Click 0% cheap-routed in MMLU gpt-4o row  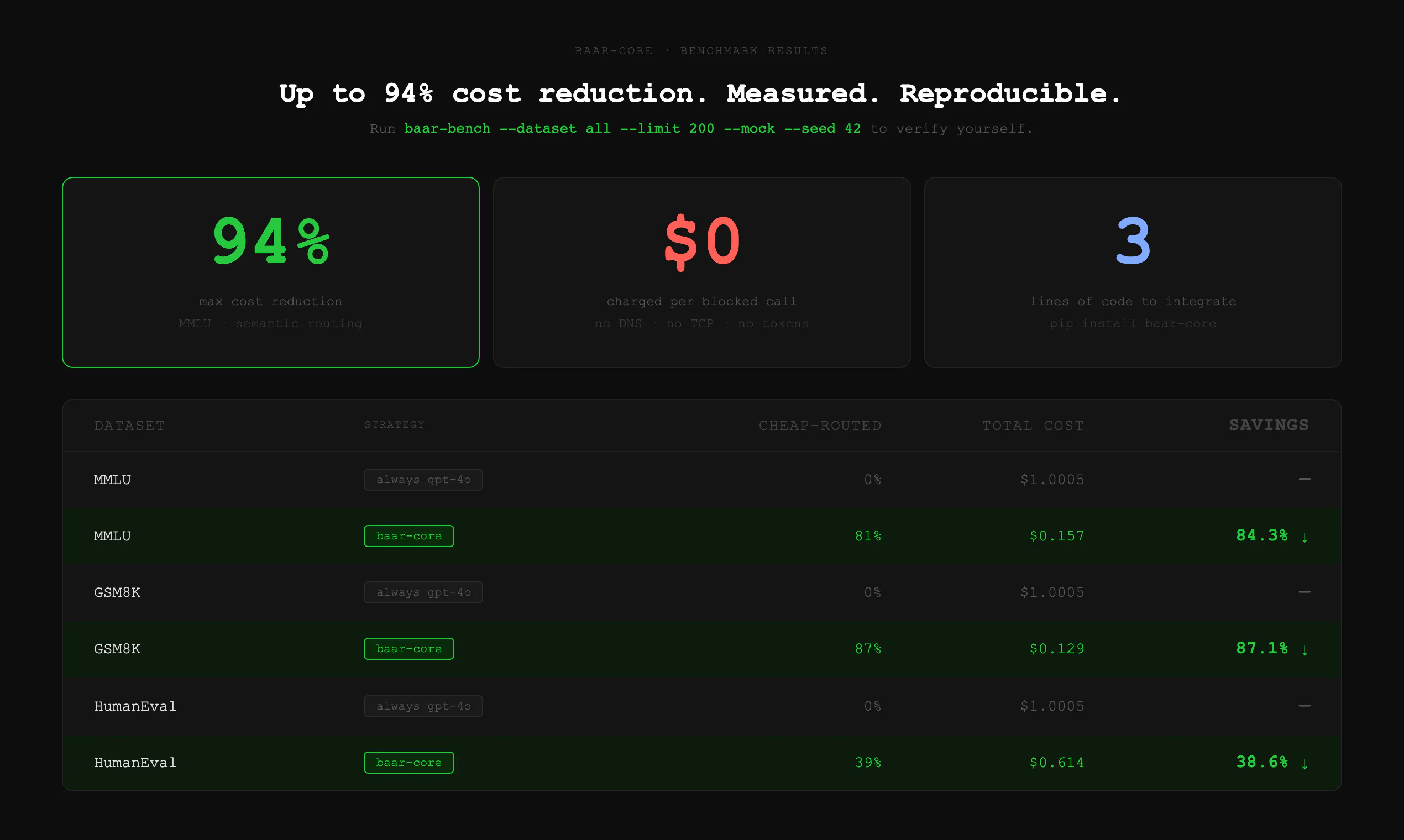click(872, 480)
